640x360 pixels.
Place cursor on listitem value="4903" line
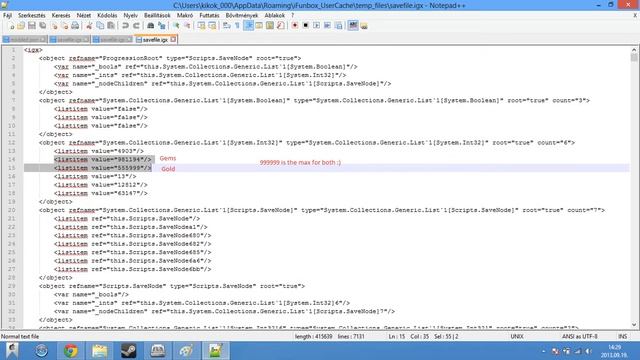click(x=99, y=151)
